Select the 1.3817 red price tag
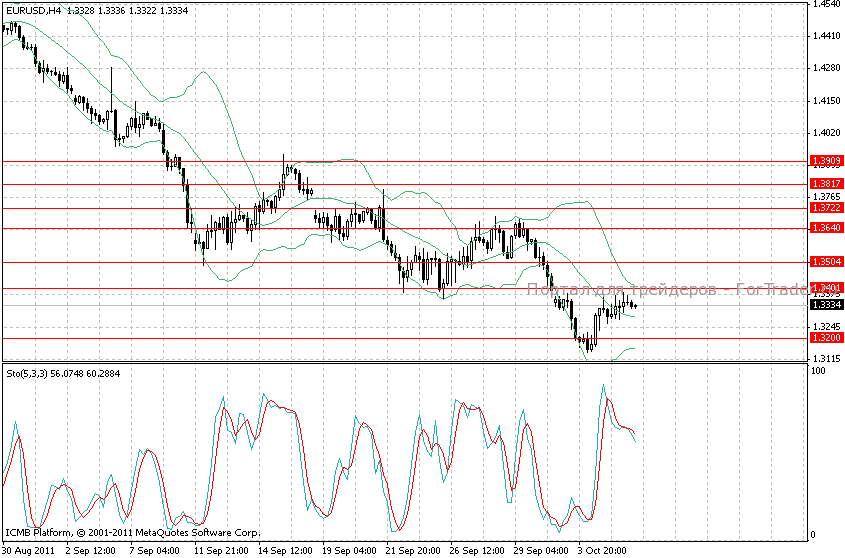The width and height of the screenshot is (845, 558). (x=825, y=184)
